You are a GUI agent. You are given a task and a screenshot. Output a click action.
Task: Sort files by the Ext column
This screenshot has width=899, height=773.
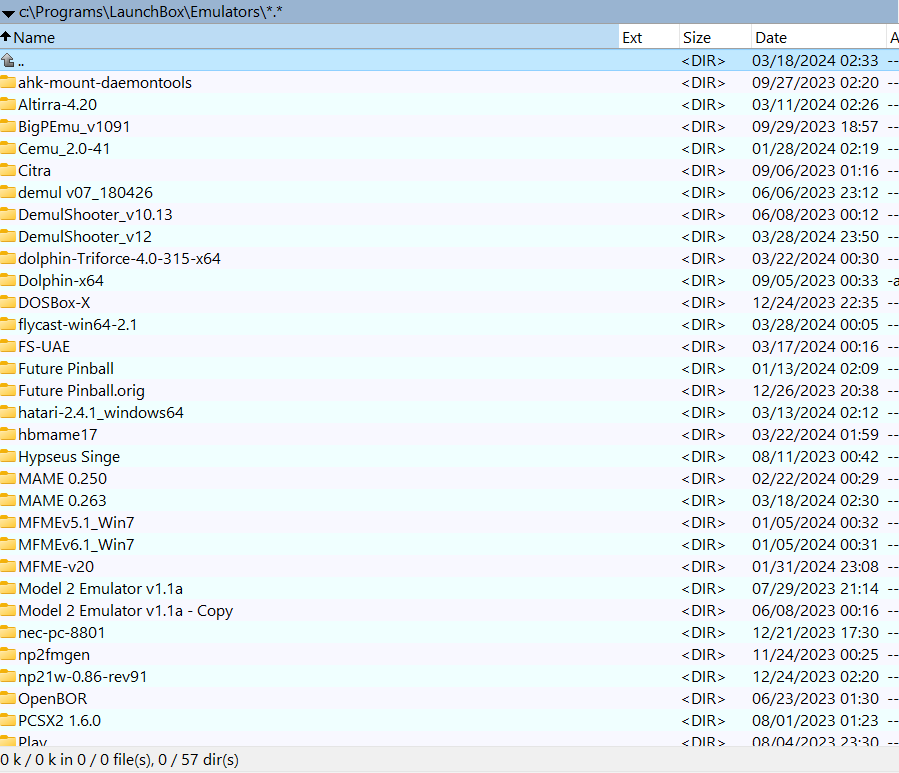click(649, 37)
